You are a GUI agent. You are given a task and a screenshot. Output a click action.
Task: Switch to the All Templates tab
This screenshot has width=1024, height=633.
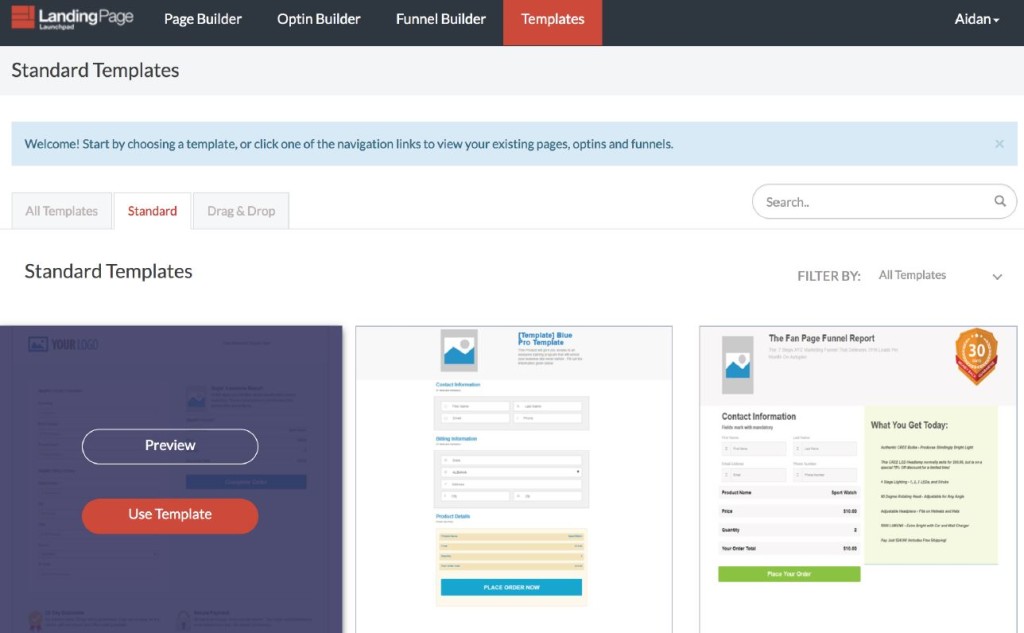(61, 211)
